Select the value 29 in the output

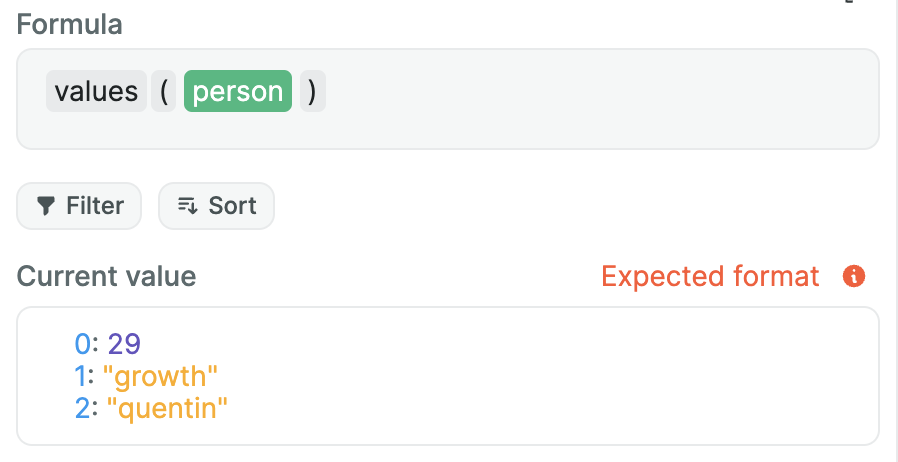[124, 344]
